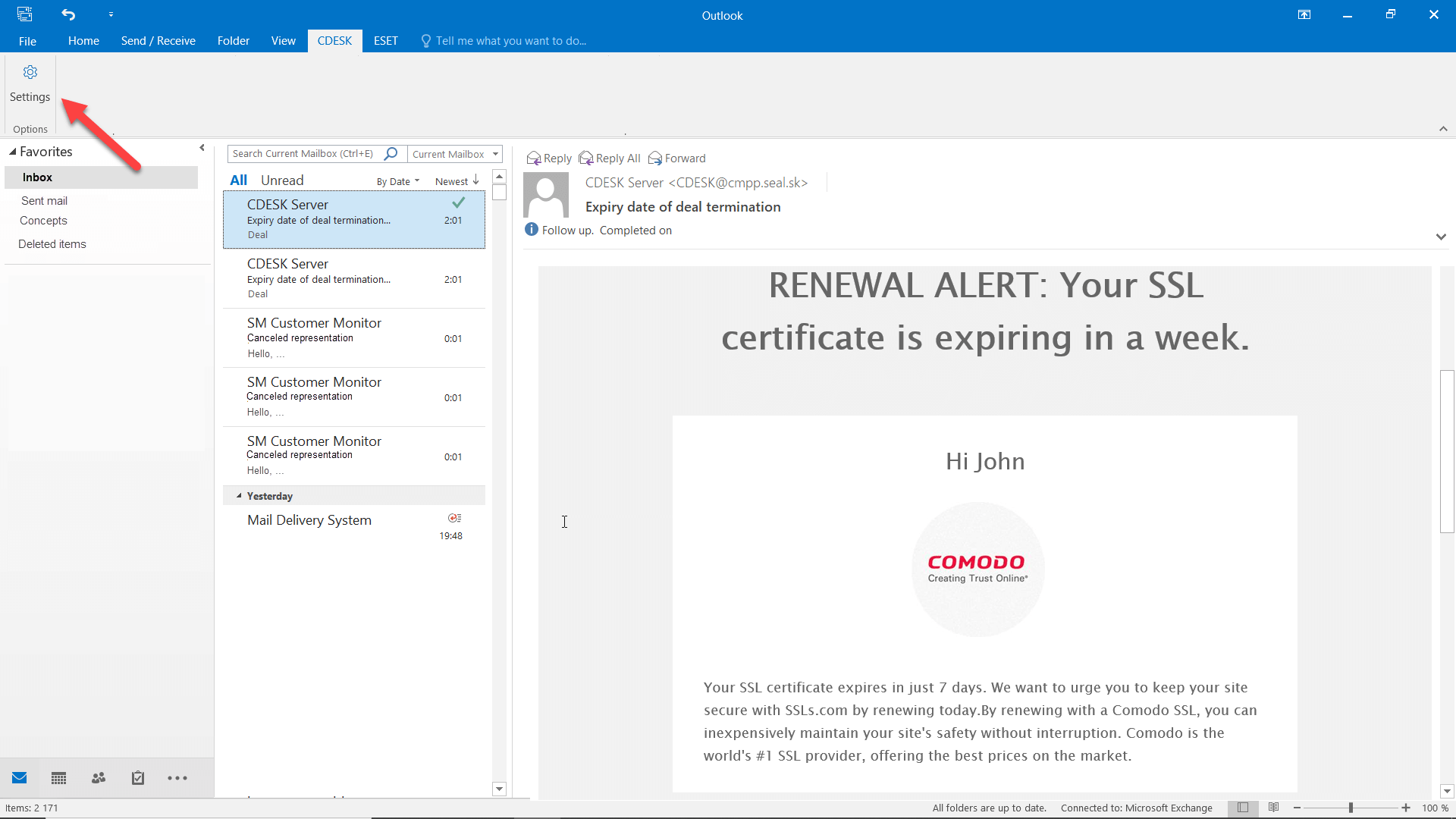Switch to Reading view status icon
The width and height of the screenshot is (1456, 819).
click(1274, 808)
